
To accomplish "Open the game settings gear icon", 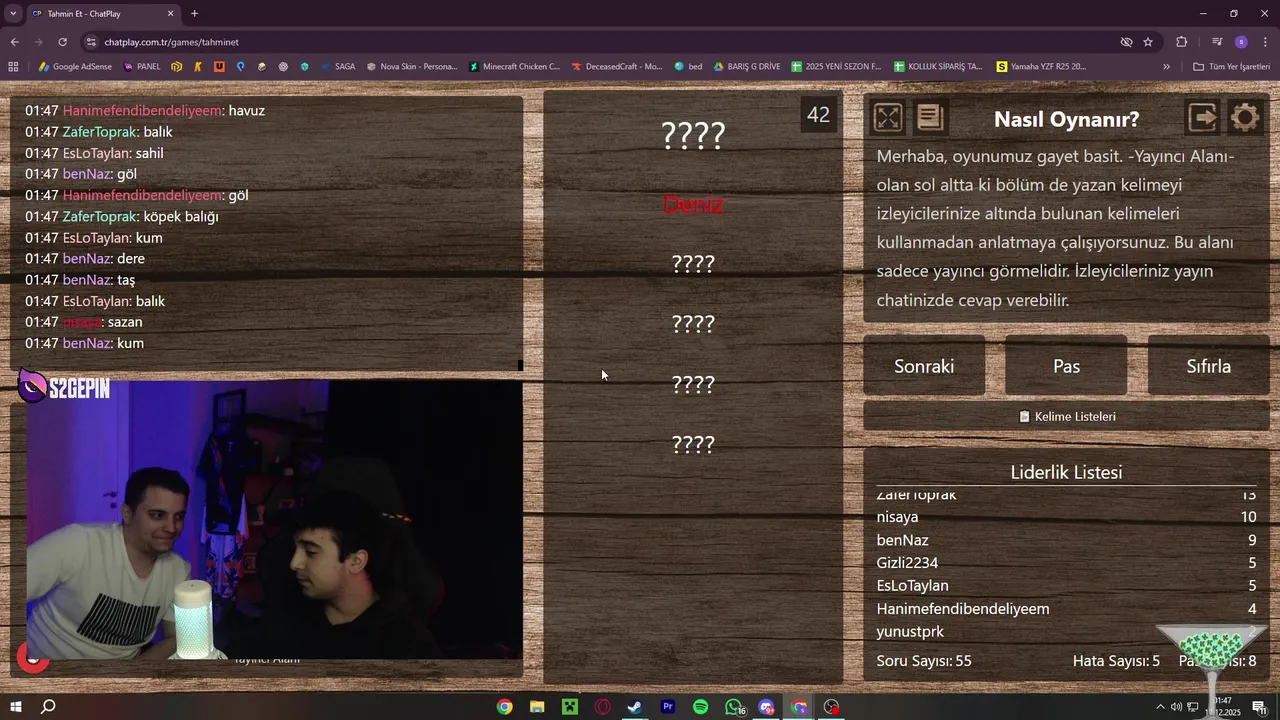I will point(1245,118).
